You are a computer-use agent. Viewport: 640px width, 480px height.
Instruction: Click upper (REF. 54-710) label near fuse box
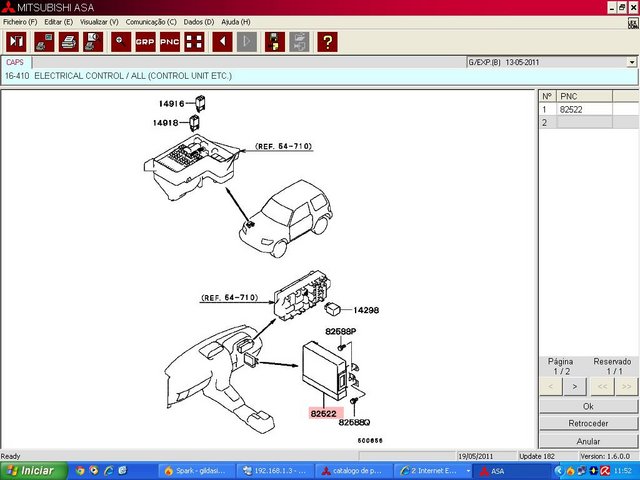(x=283, y=146)
